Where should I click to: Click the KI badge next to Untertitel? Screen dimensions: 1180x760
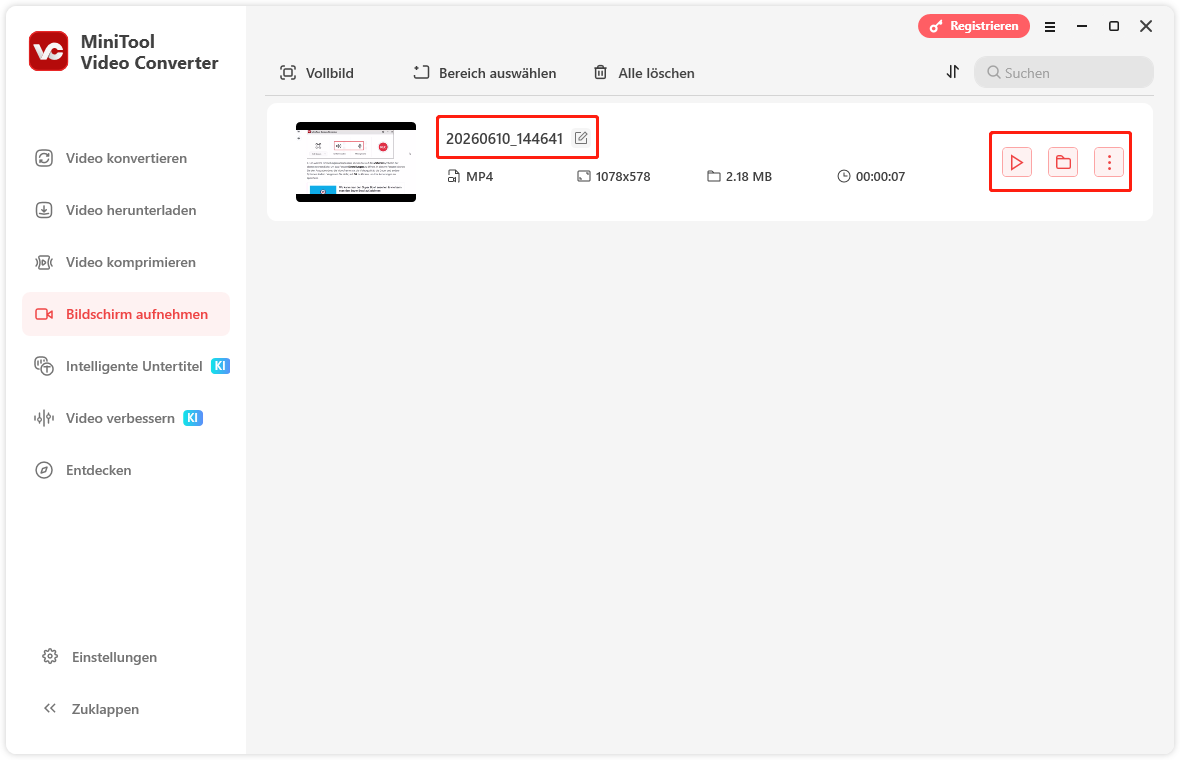click(x=220, y=366)
